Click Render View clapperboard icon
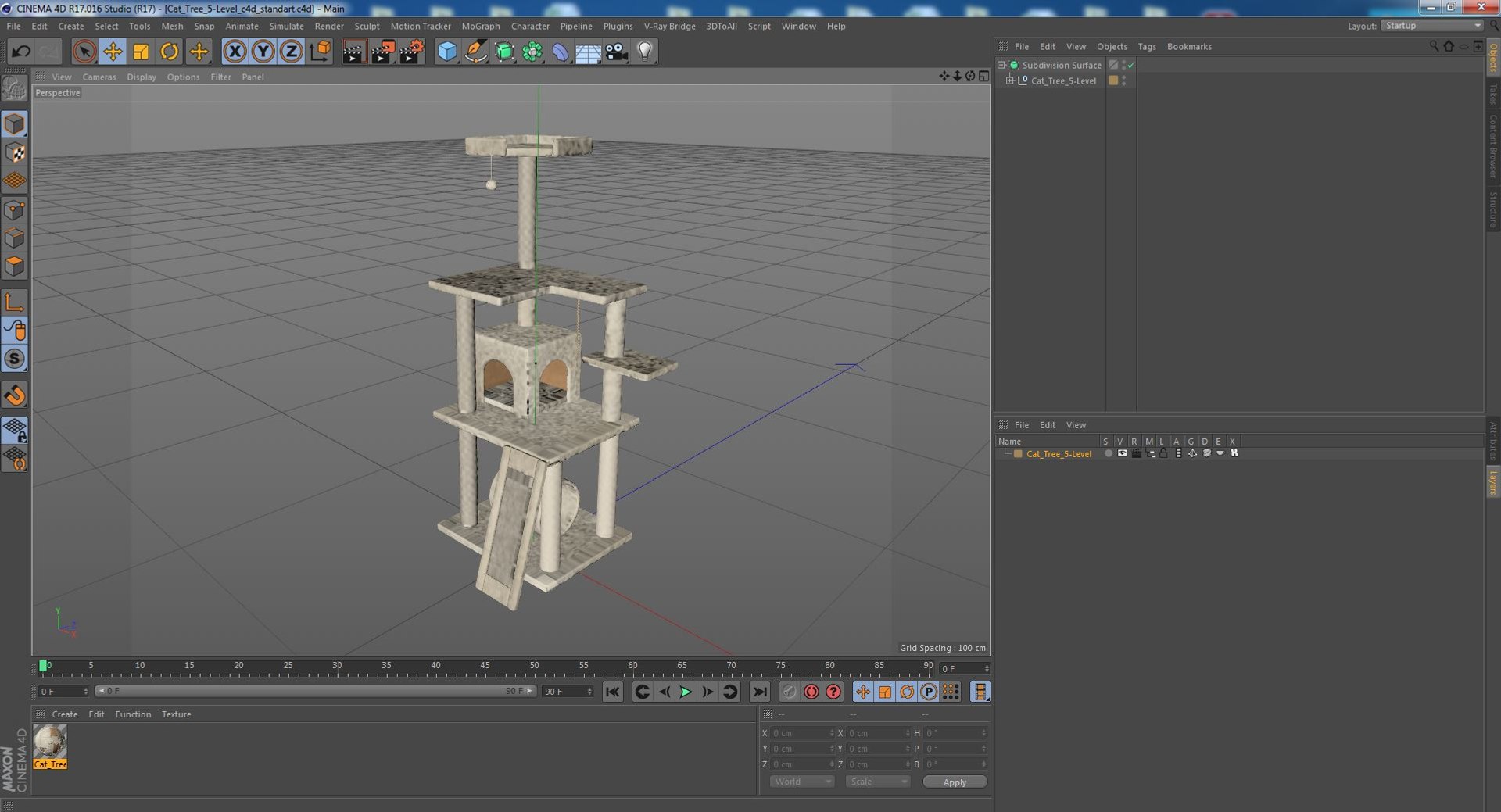This screenshot has height=812, width=1501. (x=353, y=52)
